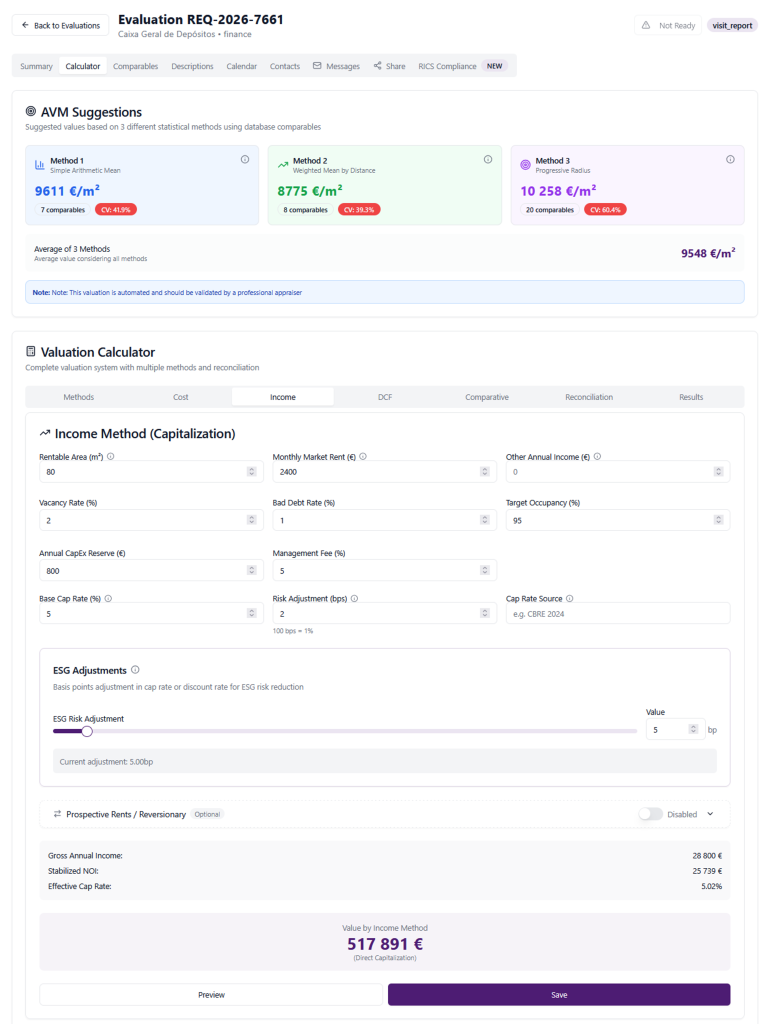Click the Cap Rate Source input field
The width and height of the screenshot is (776, 1024).
(x=618, y=613)
